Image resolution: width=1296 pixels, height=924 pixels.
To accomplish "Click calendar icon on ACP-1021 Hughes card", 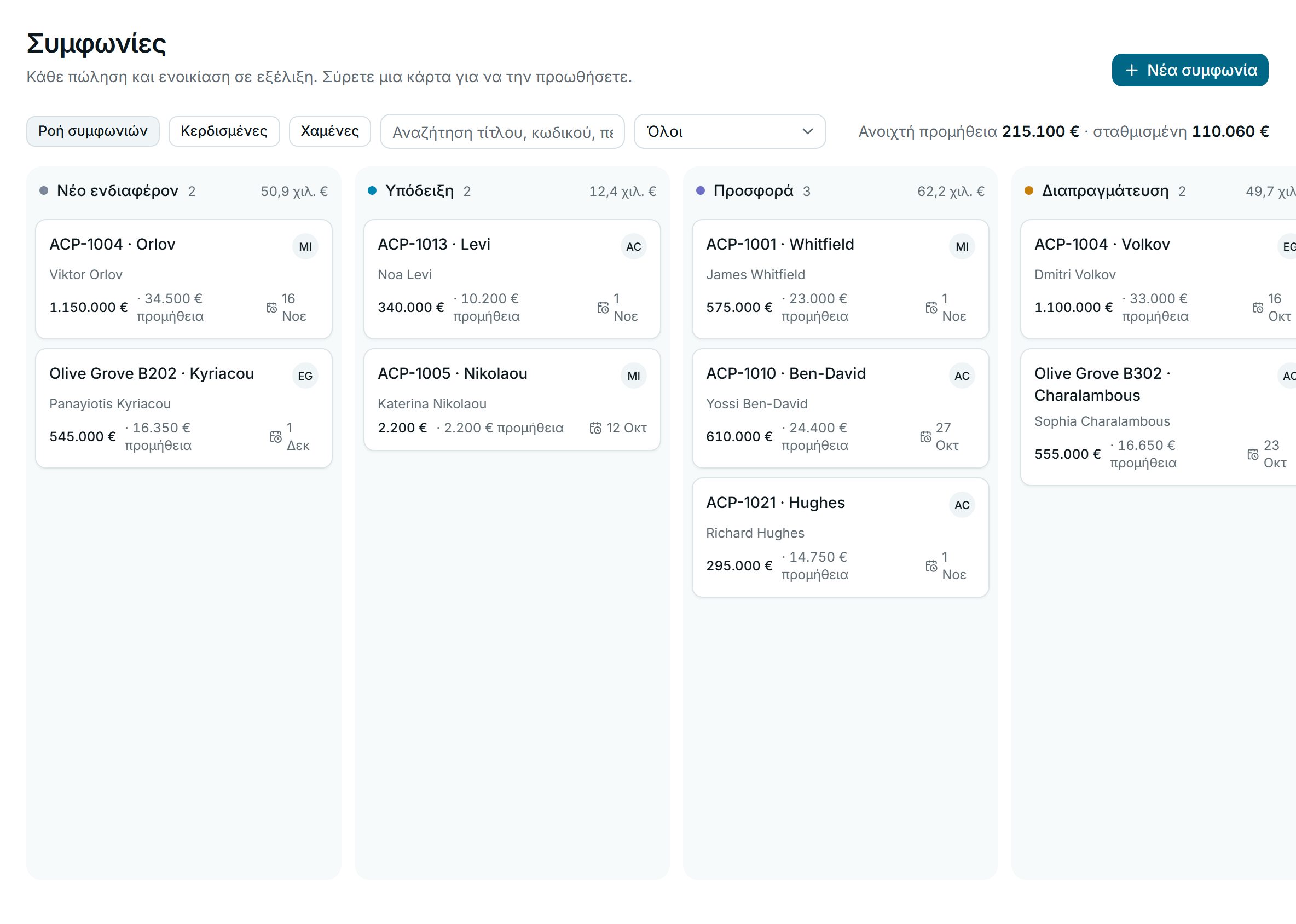I will point(931,566).
